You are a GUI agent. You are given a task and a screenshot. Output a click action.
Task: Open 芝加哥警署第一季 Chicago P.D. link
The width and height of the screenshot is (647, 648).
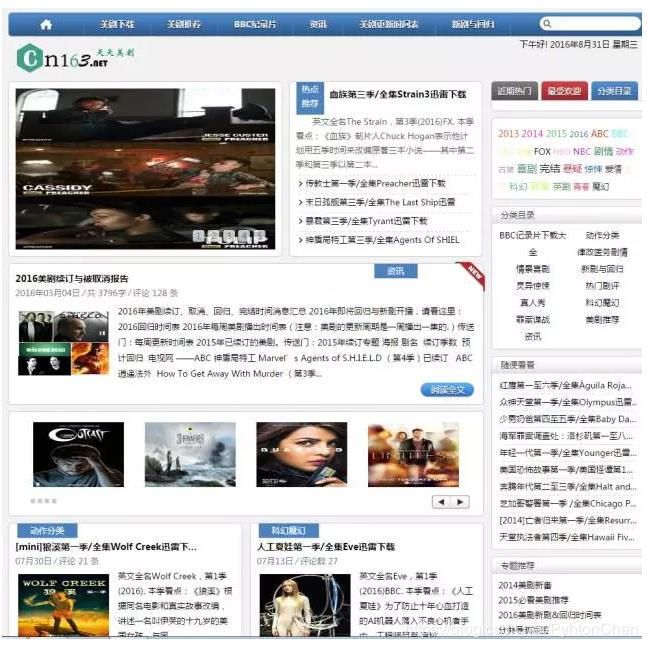pyautogui.click(x=568, y=504)
